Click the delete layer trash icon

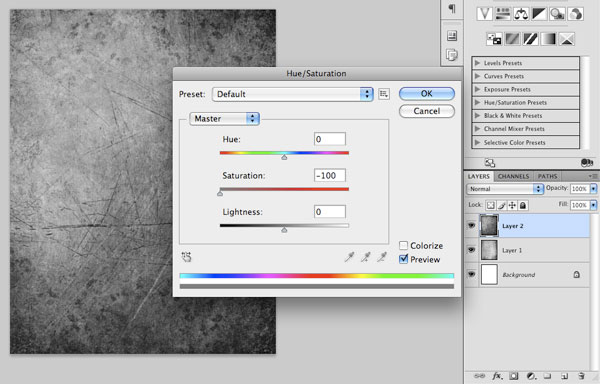pos(582,376)
